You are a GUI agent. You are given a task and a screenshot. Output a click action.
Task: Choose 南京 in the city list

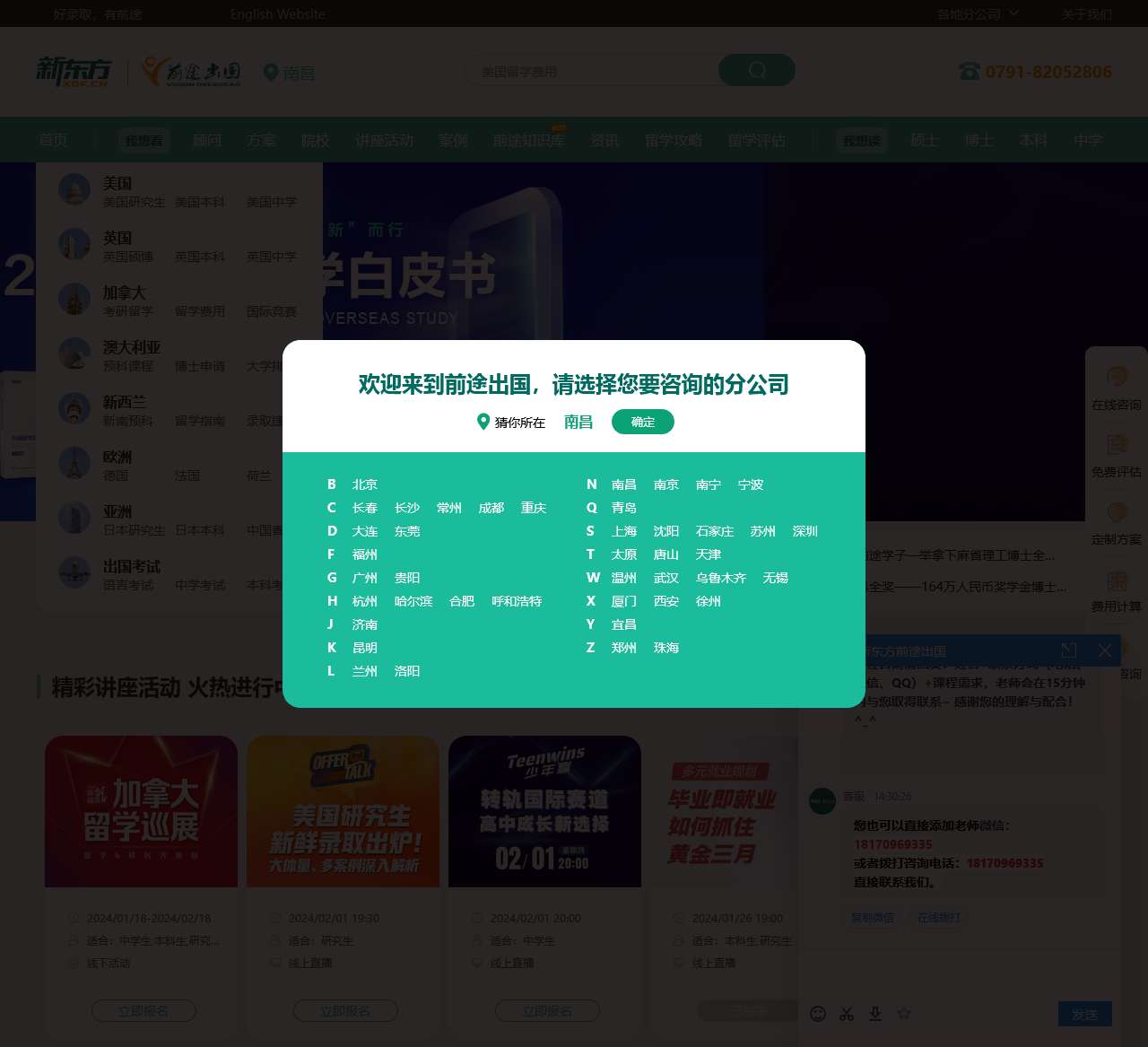[x=666, y=484]
